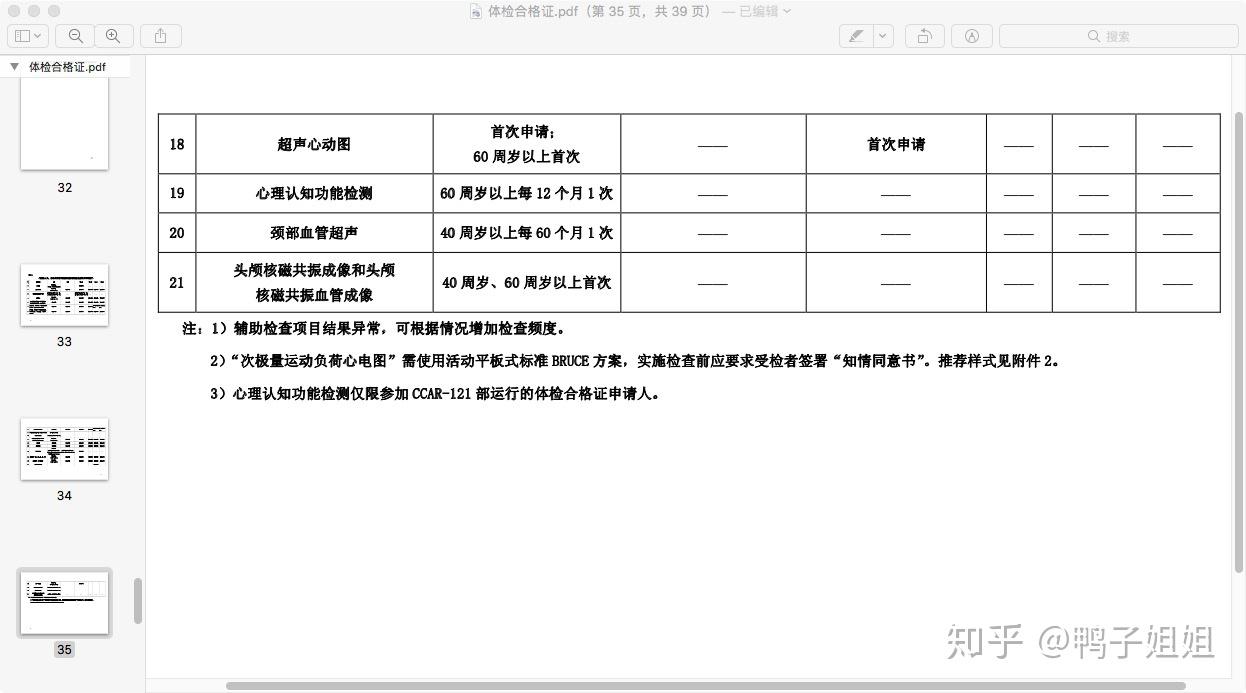Click the rotate page icon

click(924, 36)
